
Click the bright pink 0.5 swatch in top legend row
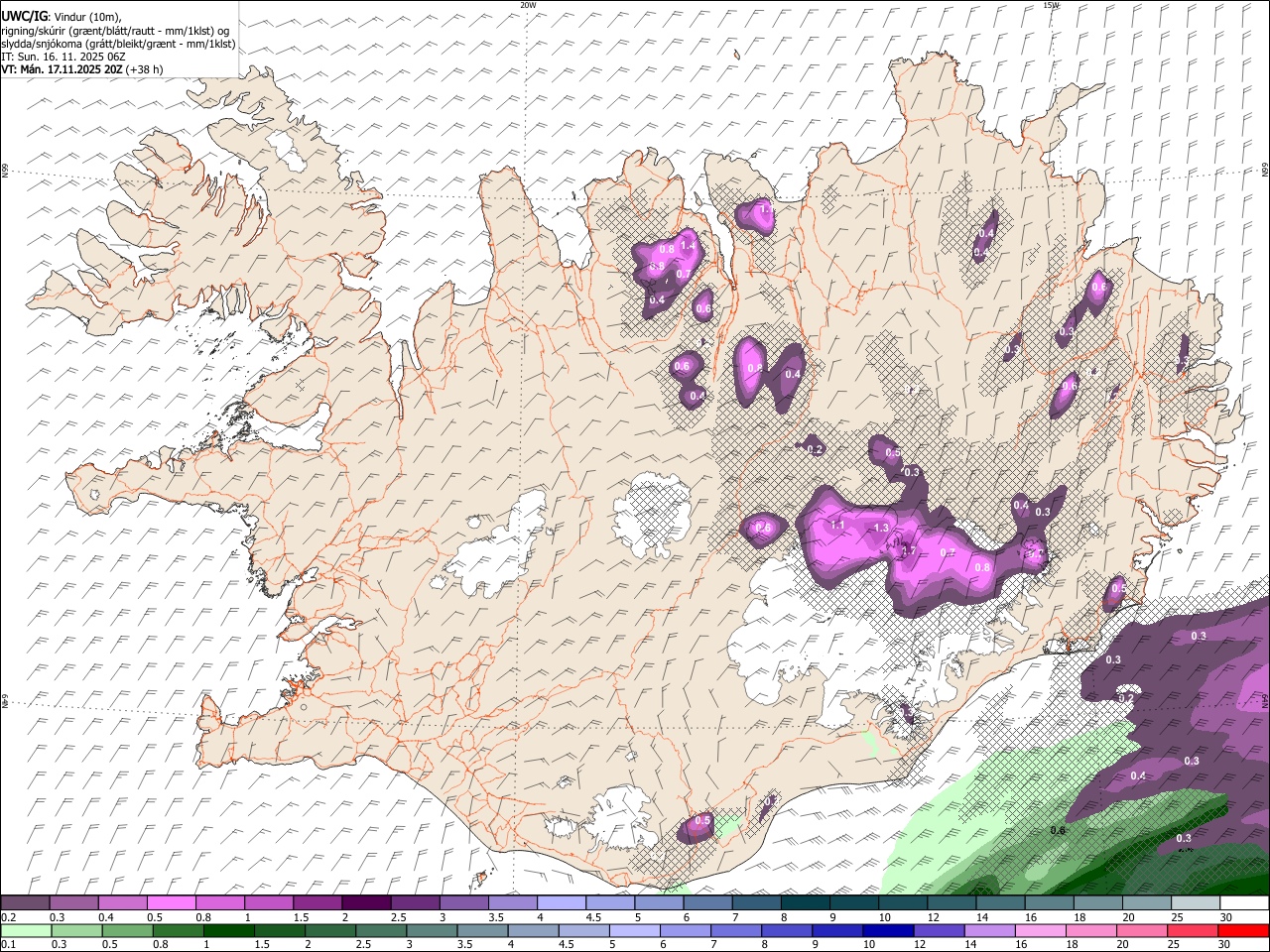coord(171,903)
